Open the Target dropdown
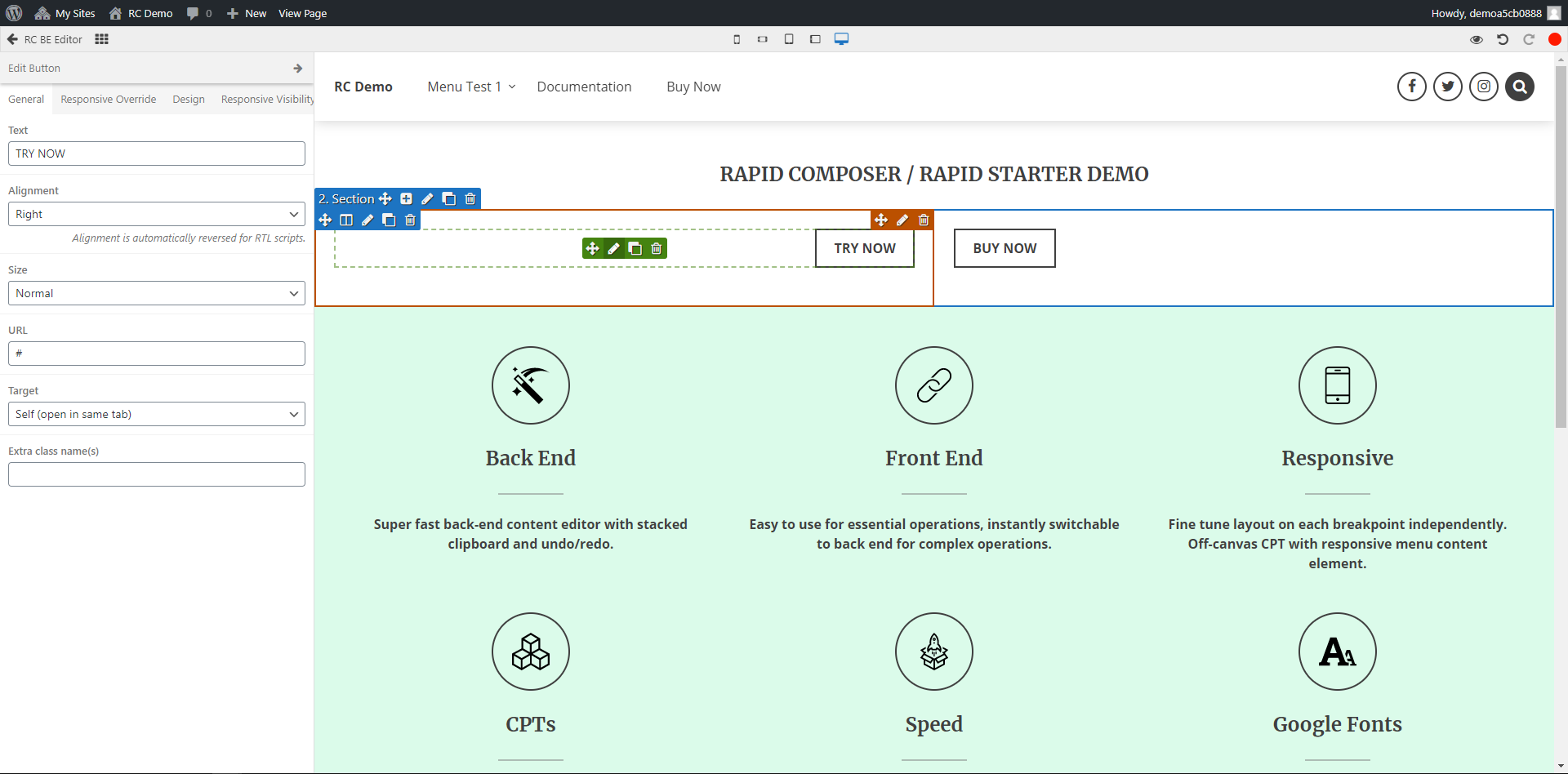 point(157,414)
